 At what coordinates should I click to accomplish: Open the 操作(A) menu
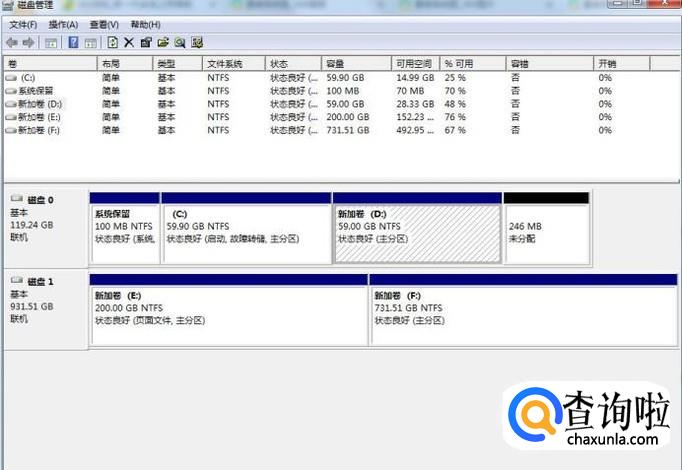point(63,25)
